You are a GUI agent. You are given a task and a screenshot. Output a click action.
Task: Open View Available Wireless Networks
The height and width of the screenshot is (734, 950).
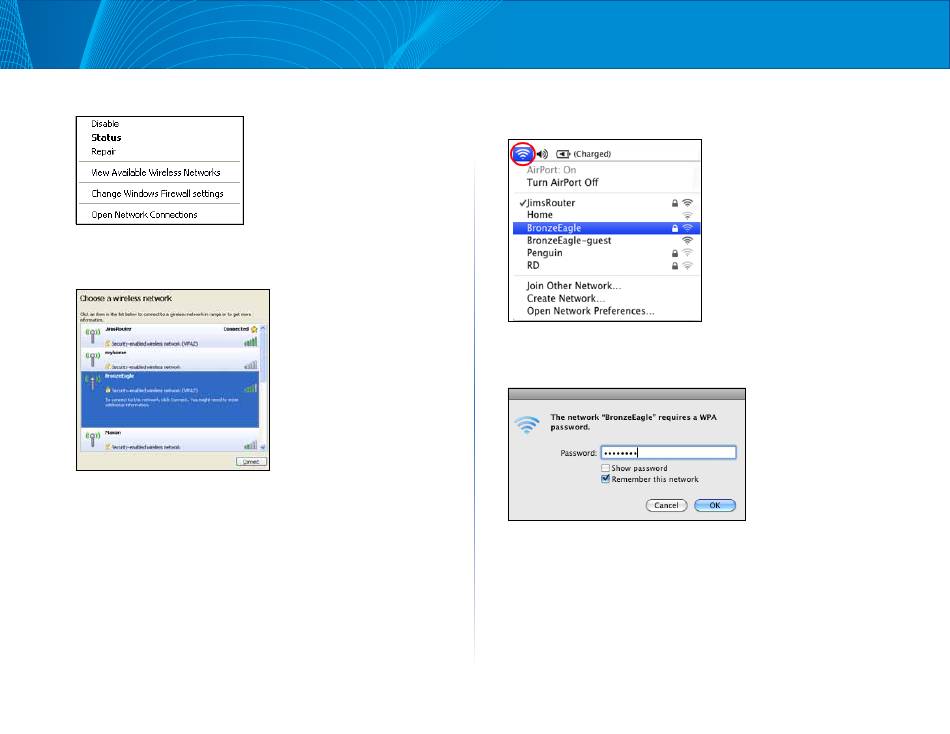click(x=156, y=173)
